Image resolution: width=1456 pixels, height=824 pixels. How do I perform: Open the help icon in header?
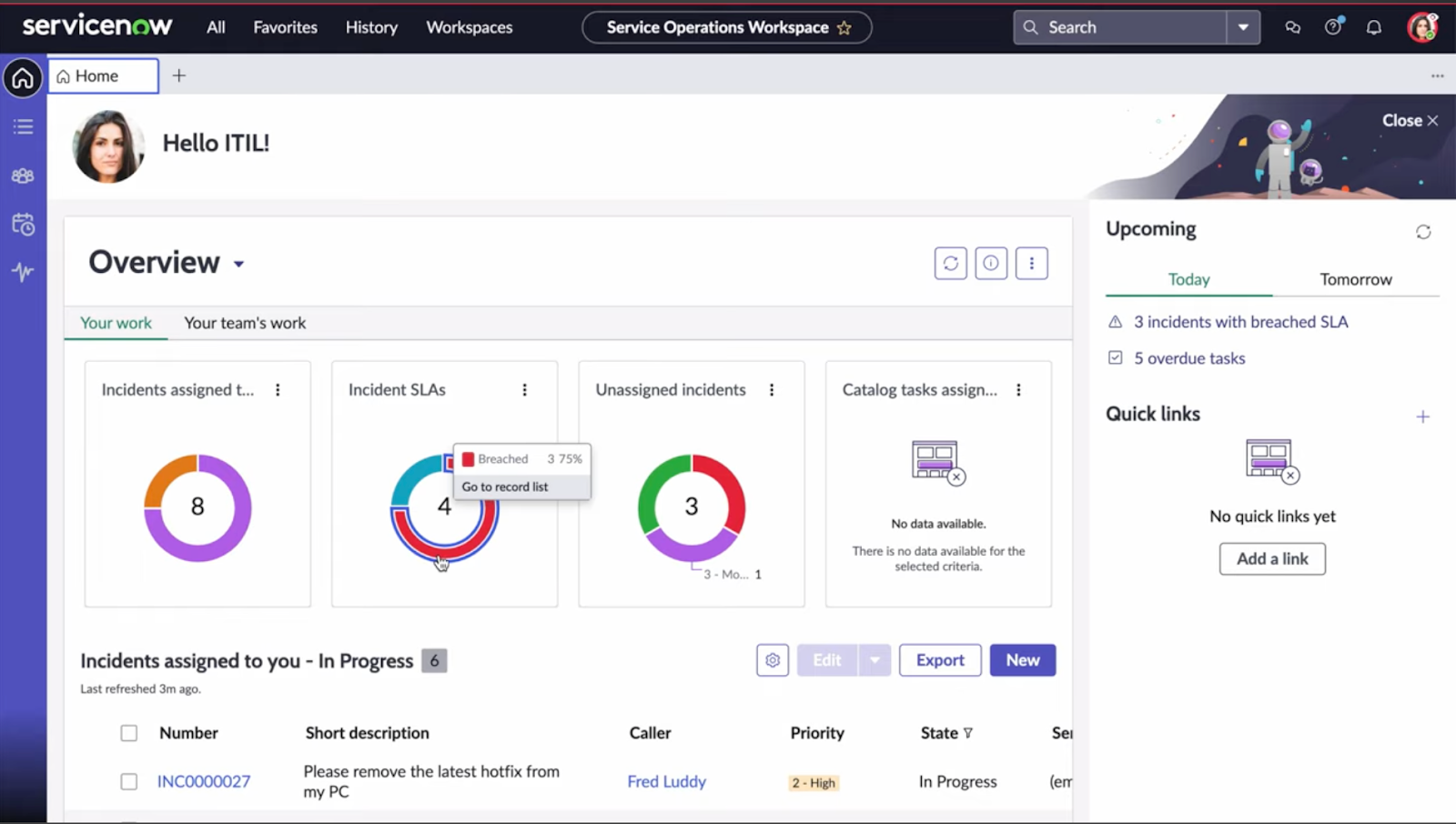coord(1333,26)
